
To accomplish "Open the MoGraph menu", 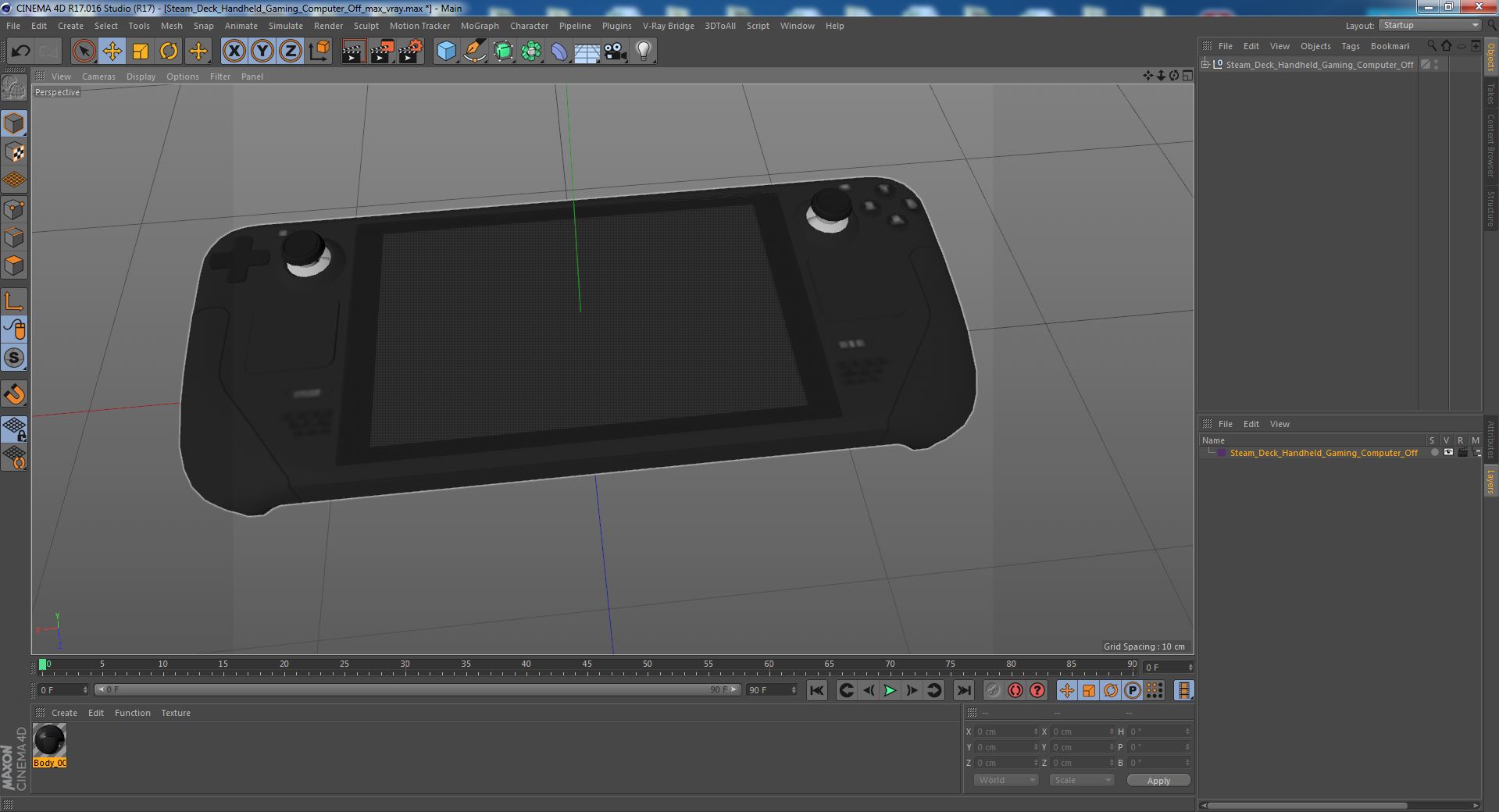I will 480,26.
